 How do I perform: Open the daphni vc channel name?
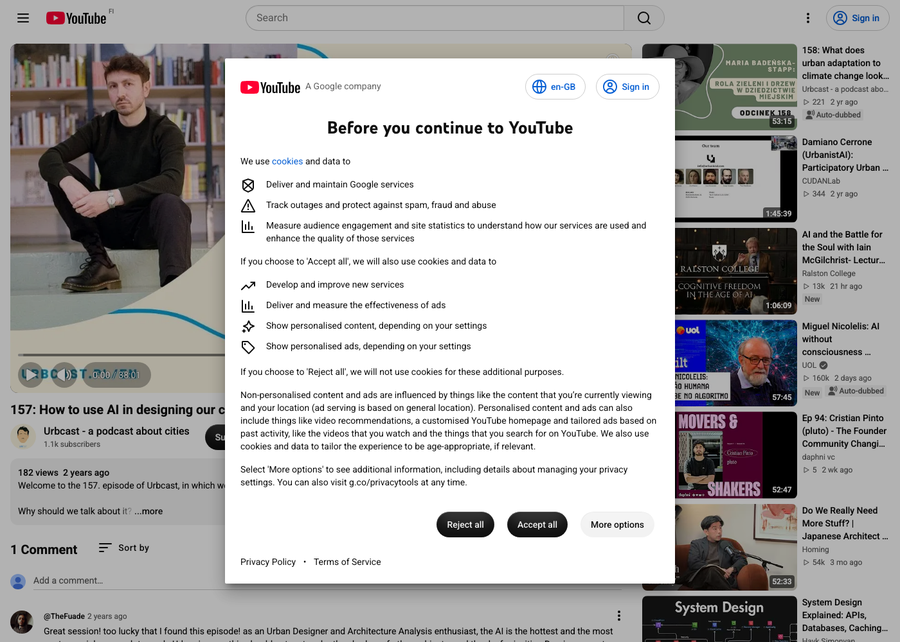click(818, 457)
